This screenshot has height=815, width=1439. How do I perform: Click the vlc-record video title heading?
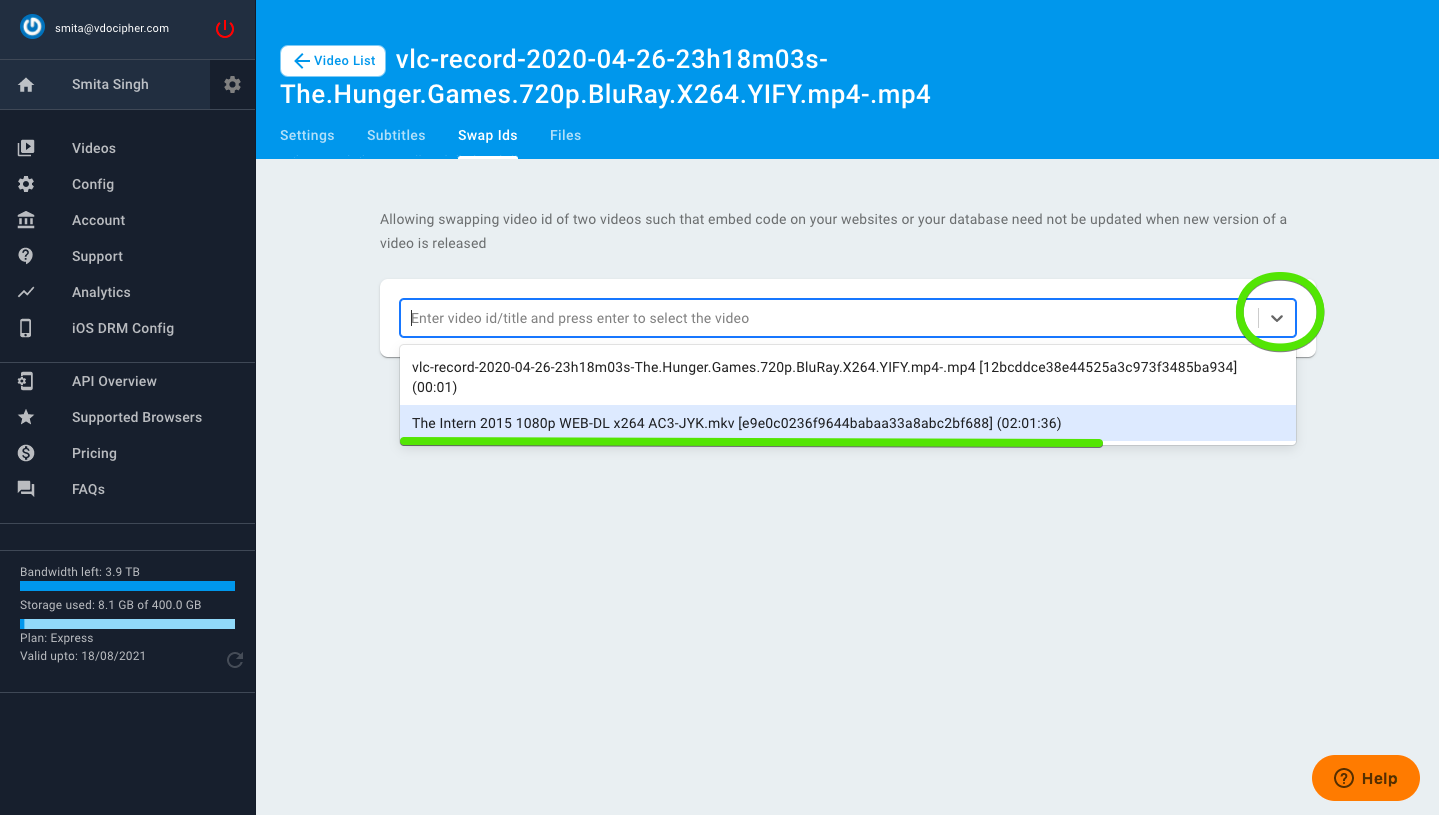coord(605,77)
